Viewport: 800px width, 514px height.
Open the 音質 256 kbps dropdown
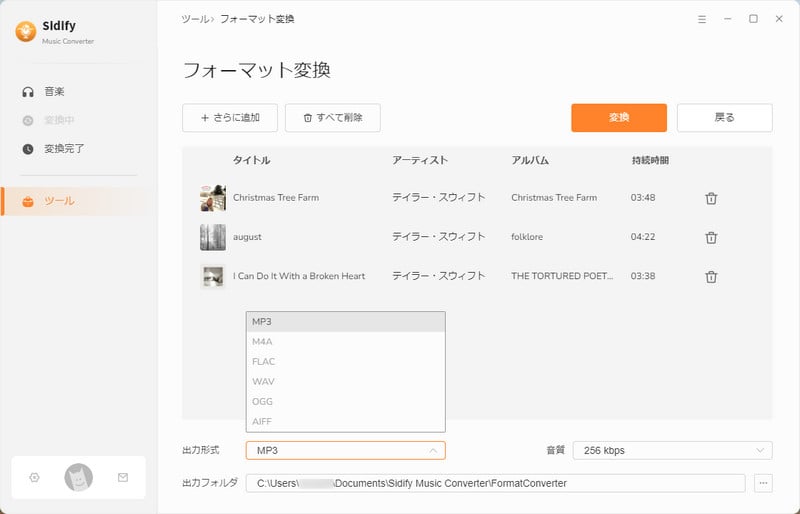[x=672, y=451]
